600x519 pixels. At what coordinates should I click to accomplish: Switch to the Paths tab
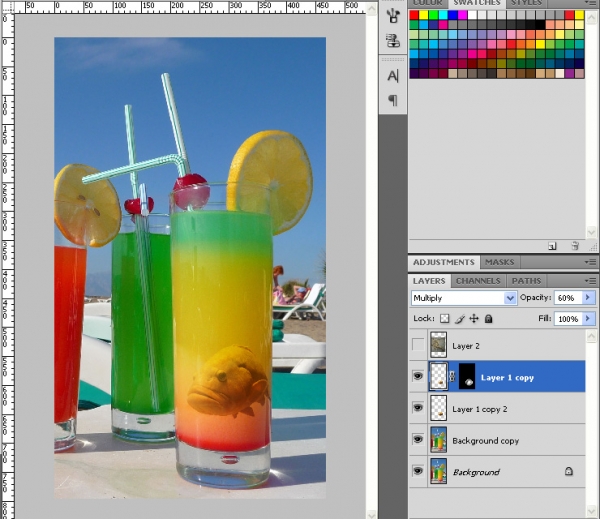[x=526, y=281]
